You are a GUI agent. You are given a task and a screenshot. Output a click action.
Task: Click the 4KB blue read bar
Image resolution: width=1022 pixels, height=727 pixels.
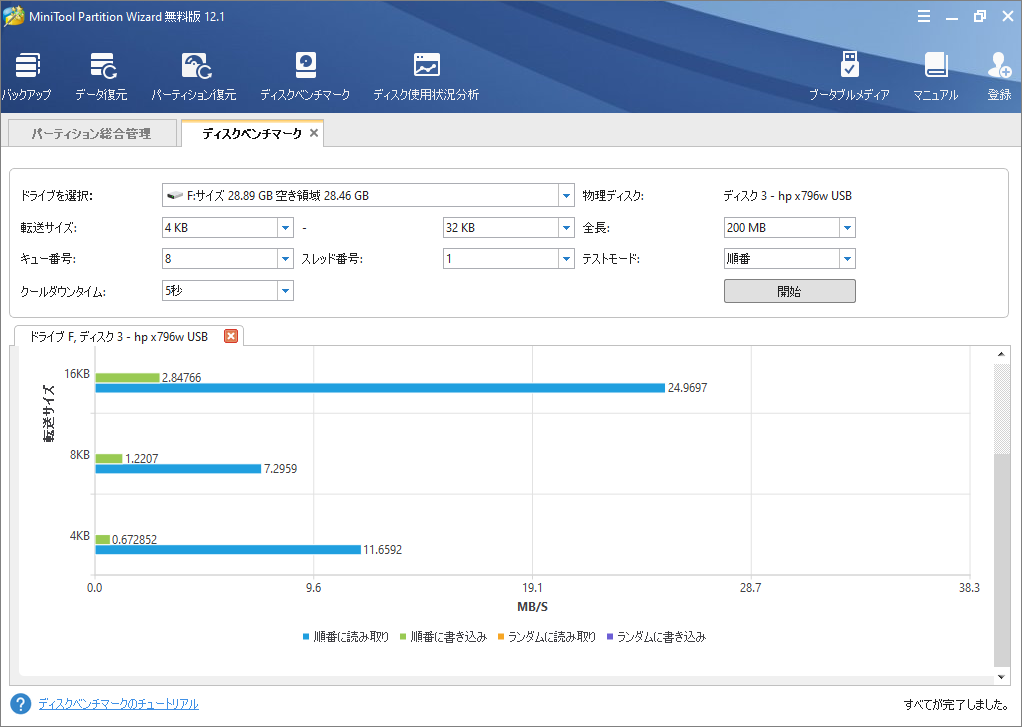point(228,550)
